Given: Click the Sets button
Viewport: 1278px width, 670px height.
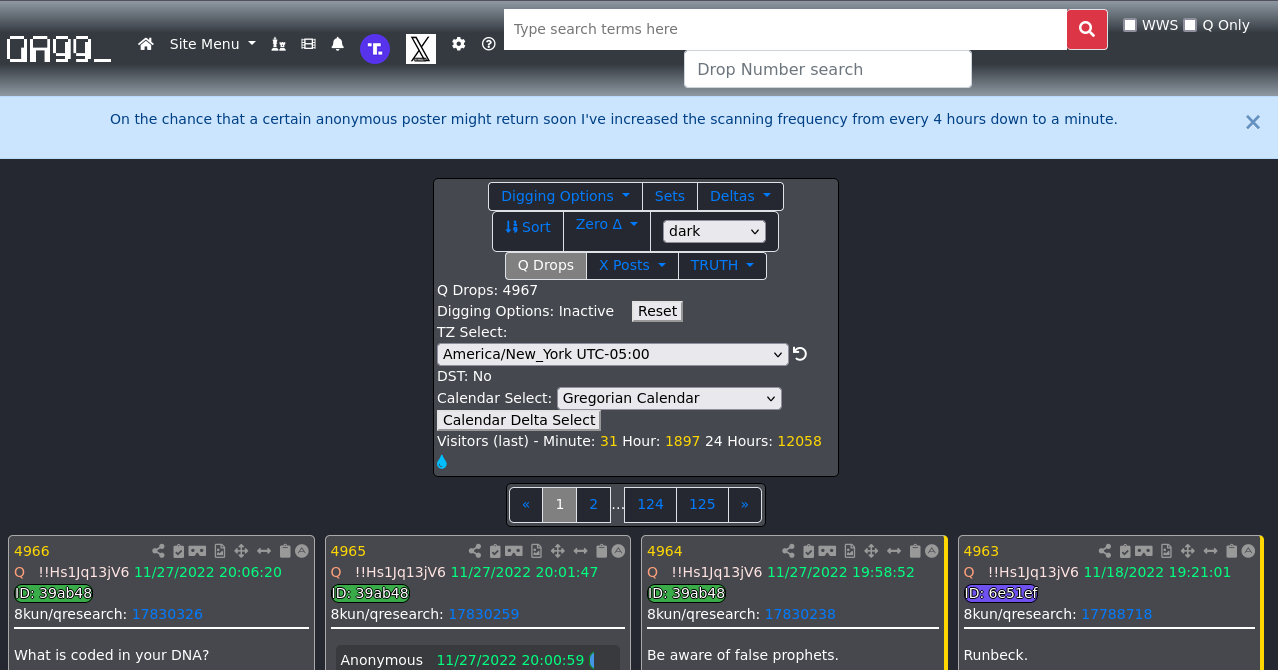Looking at the screenshot, I should pos(670,196).
